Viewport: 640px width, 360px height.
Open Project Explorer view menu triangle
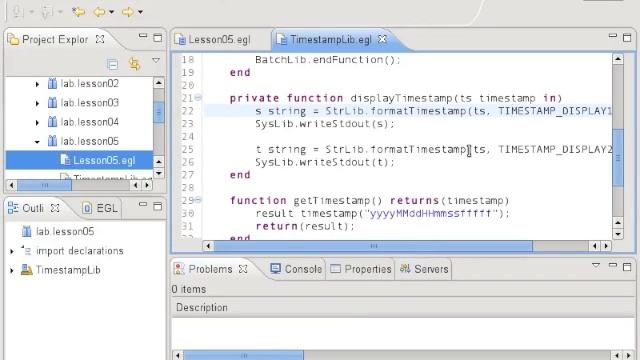click(156, 60)
